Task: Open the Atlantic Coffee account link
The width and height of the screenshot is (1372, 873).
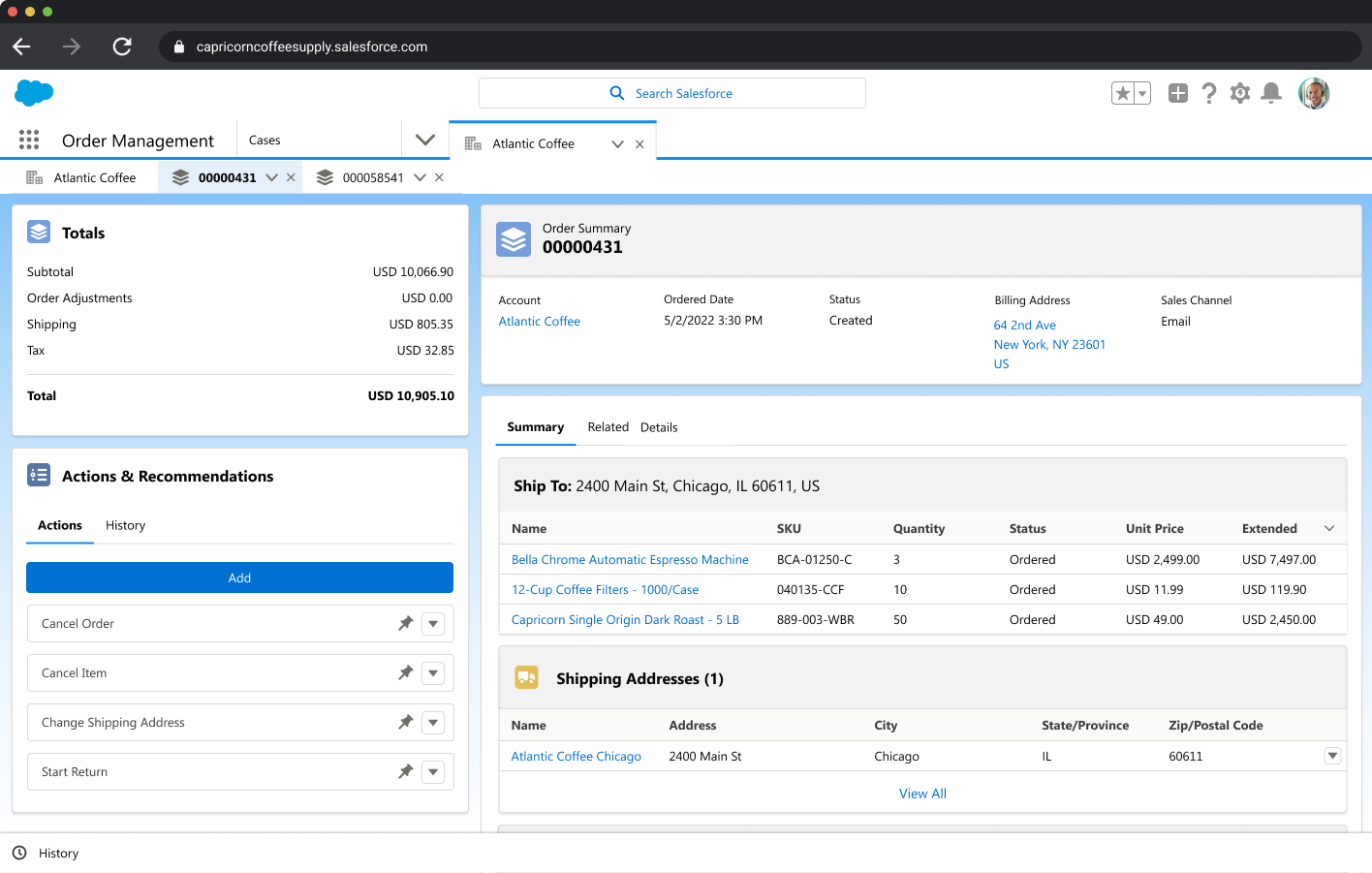Action: coord(540,322)
